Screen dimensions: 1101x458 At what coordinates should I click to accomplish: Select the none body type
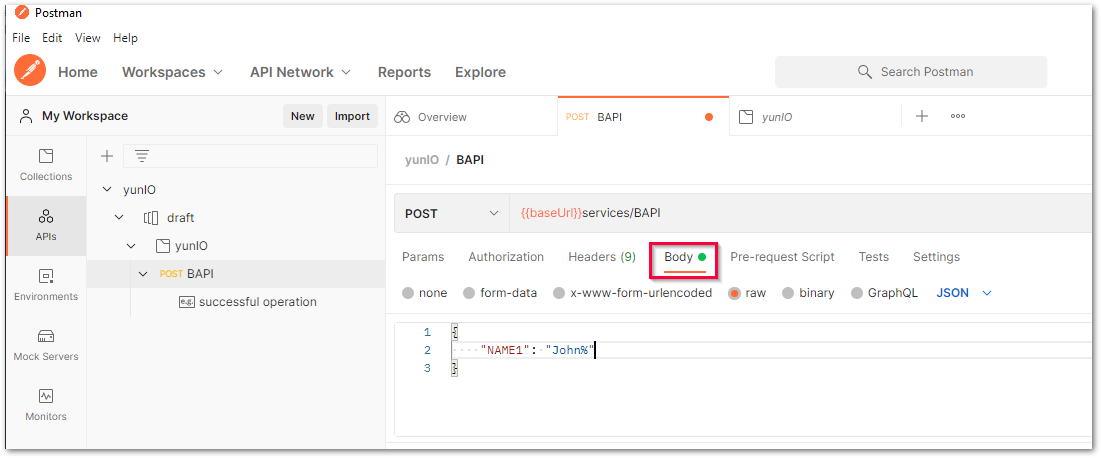pyautogui.click(x=408, y=293)
